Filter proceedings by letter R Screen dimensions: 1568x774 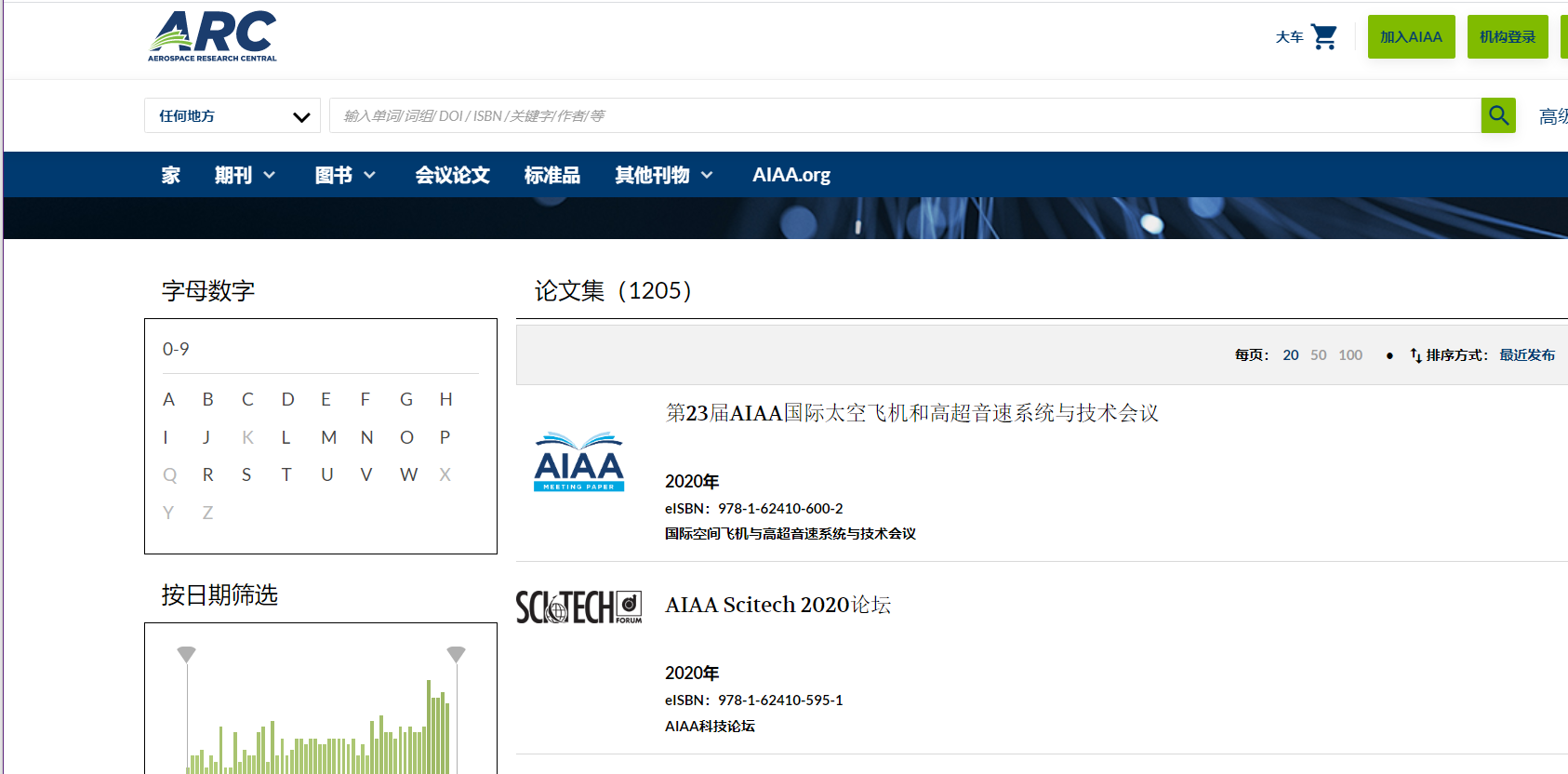click(208, 474)
